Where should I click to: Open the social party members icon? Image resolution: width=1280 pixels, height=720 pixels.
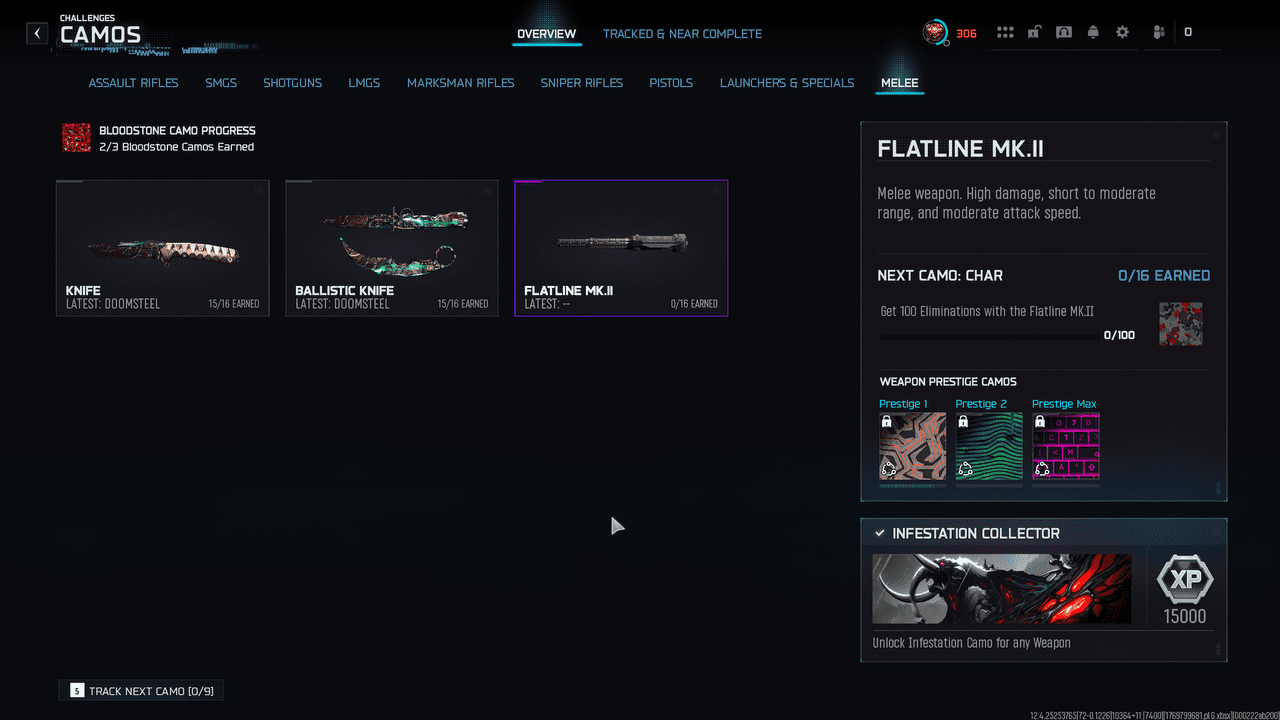click(1159, 33)
